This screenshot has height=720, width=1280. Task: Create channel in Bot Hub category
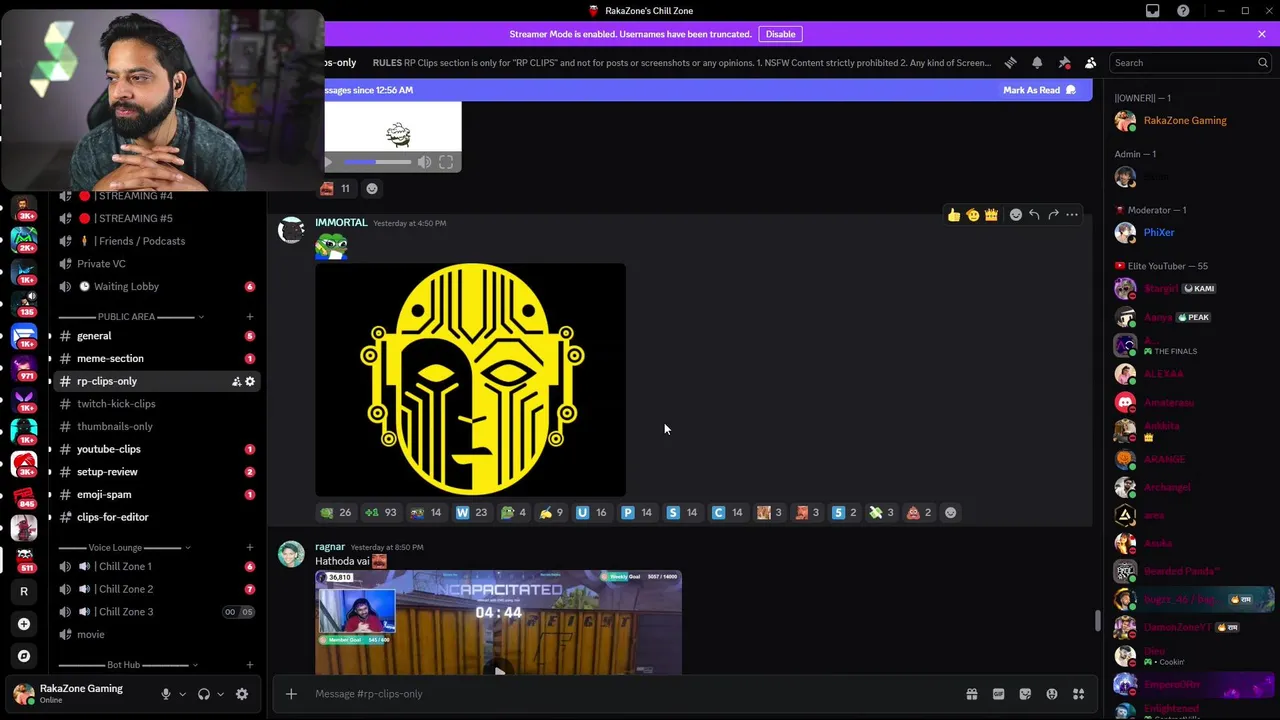[250, 665]
